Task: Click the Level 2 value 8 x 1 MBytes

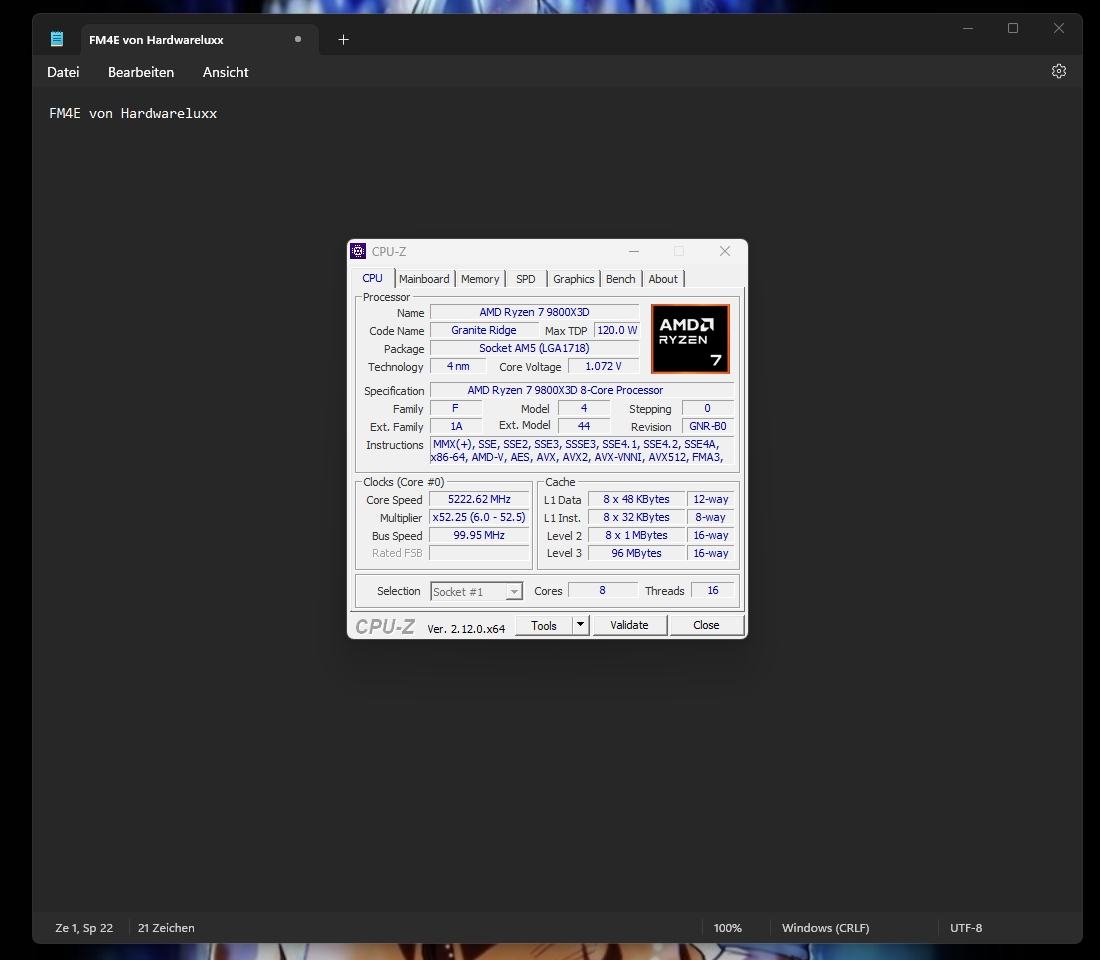Action: 636,535
